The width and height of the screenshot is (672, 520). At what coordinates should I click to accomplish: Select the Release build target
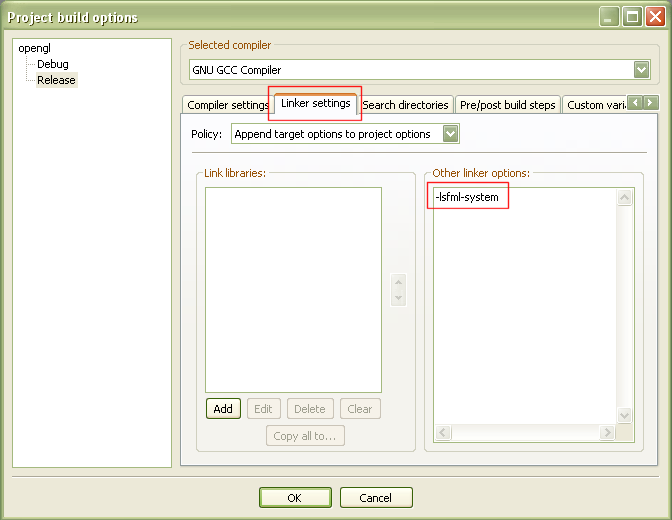click(x=56, y=80)
